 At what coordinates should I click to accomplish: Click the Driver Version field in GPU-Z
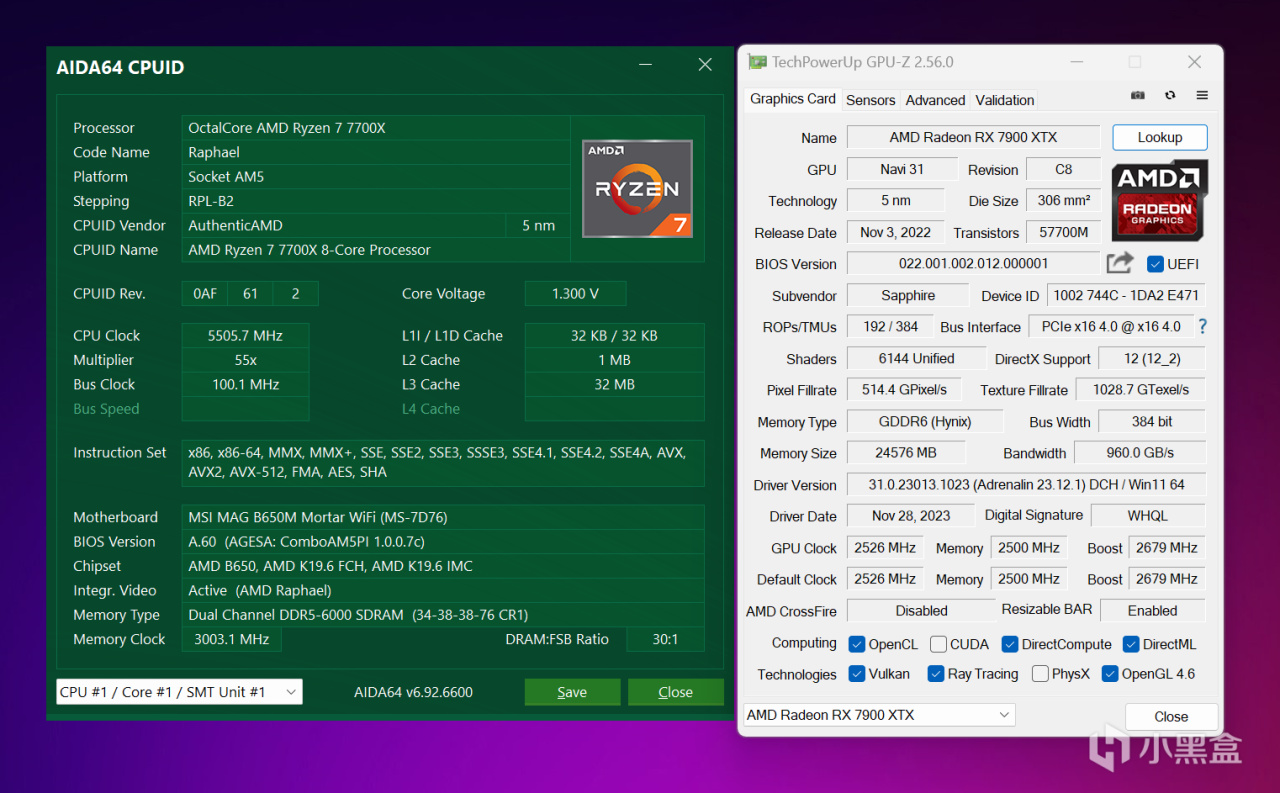click(x=1026, y=485)
